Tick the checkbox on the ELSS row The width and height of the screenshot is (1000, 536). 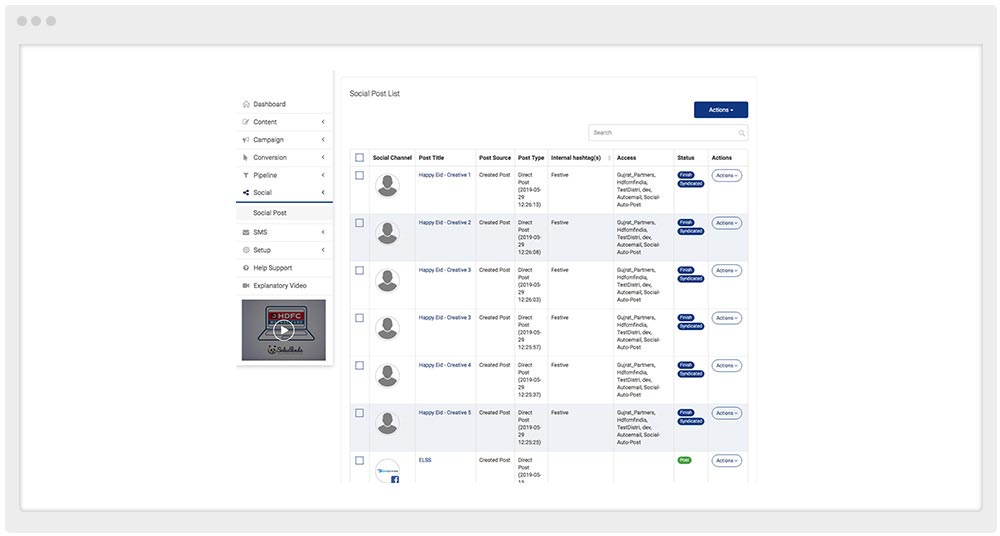360,461
